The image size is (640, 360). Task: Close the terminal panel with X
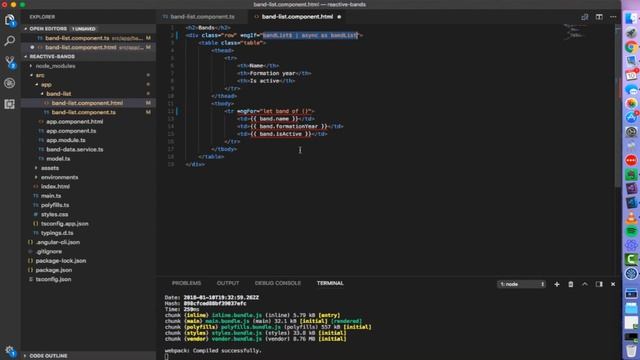point(613,284)
